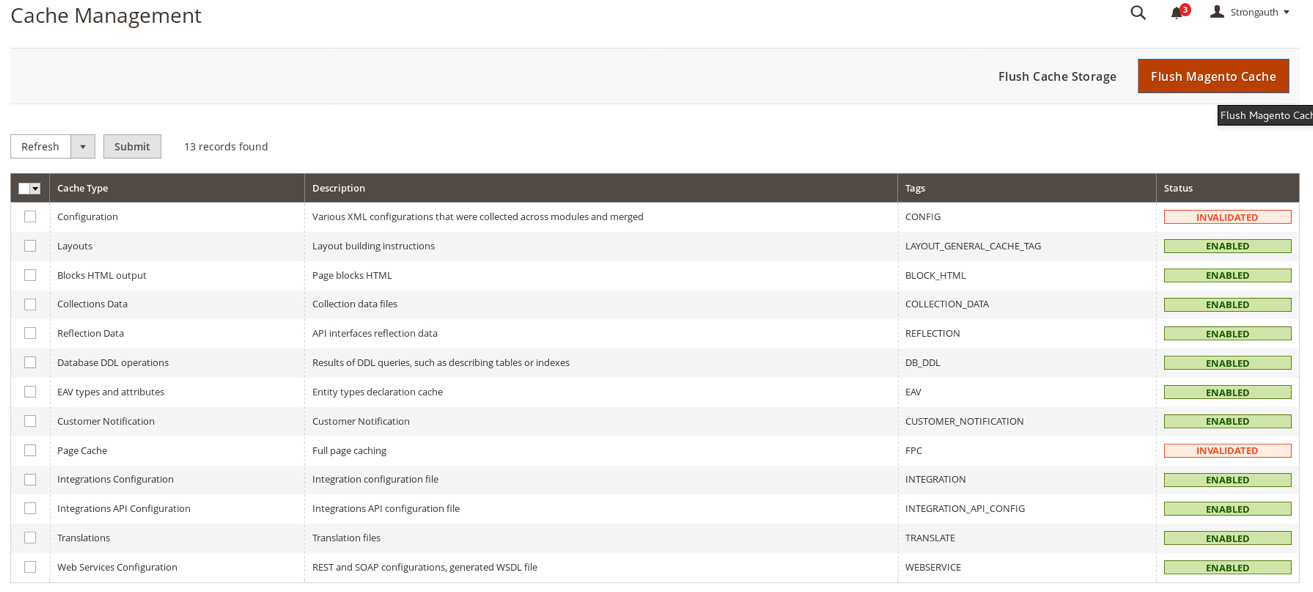The width and height of the screenshot is (1313, 592).
Task: Click the Description column header
Action: [x=601, y=188]
